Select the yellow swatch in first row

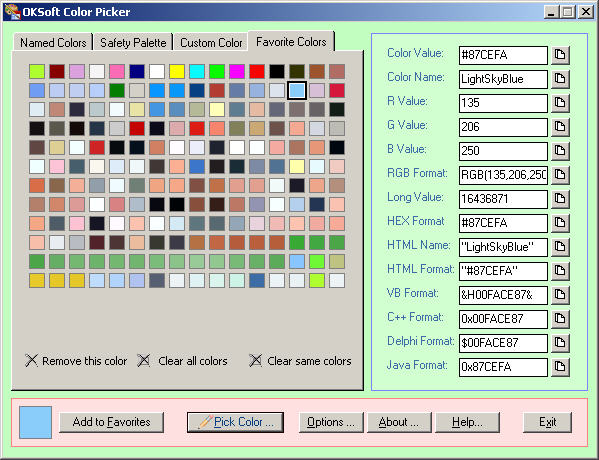[177, 71]
